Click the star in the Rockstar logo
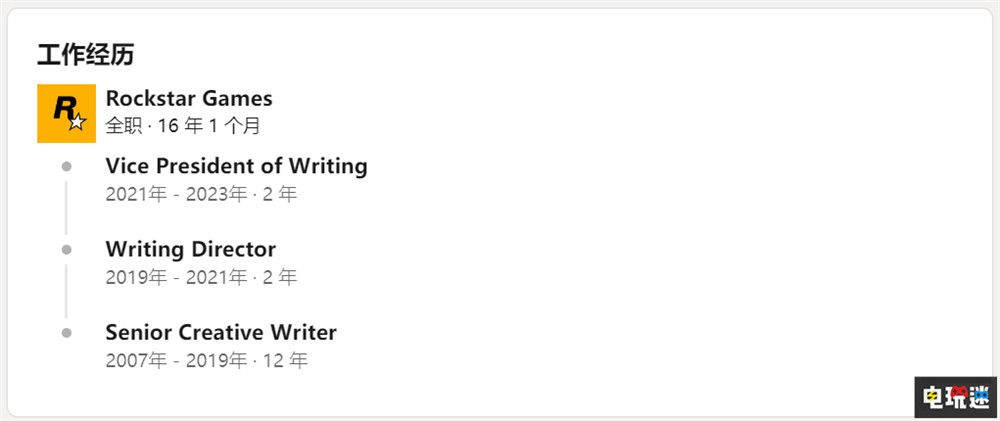This screenshot has width=1000, height=421. coord(78,123)
